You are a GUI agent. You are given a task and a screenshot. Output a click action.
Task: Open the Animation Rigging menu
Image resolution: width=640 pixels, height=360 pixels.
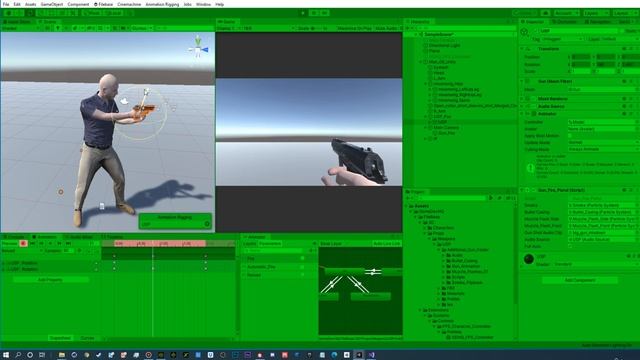(162, 4)
